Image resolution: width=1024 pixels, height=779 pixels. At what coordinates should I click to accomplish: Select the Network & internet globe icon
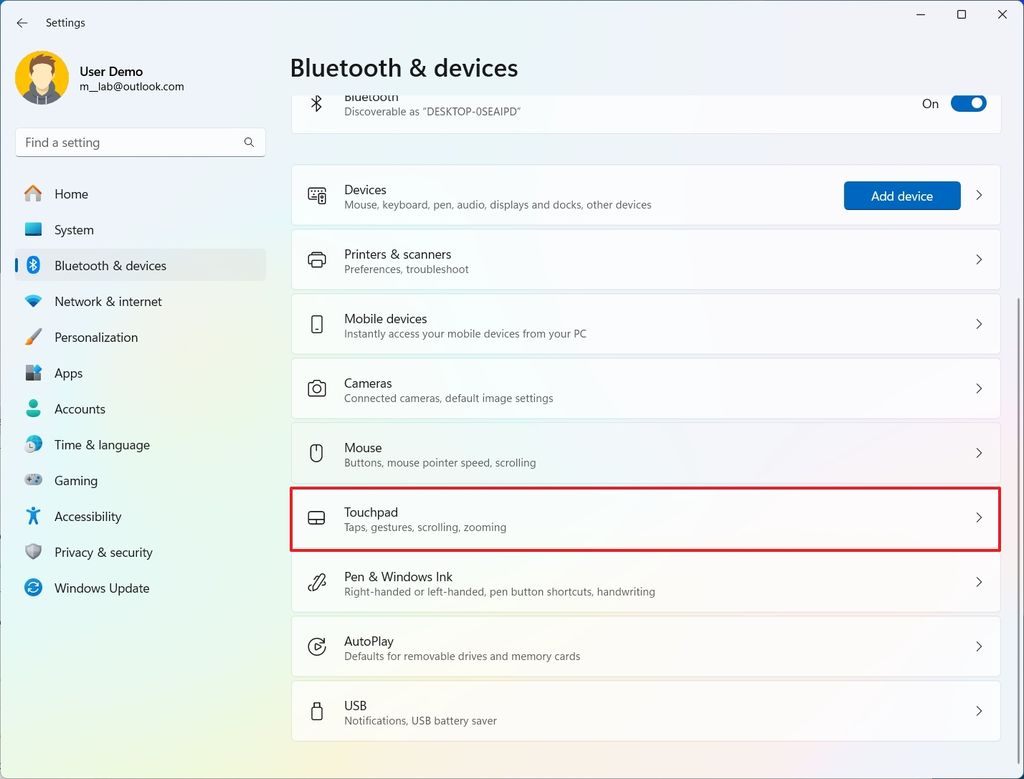click(x=35, y=301)
